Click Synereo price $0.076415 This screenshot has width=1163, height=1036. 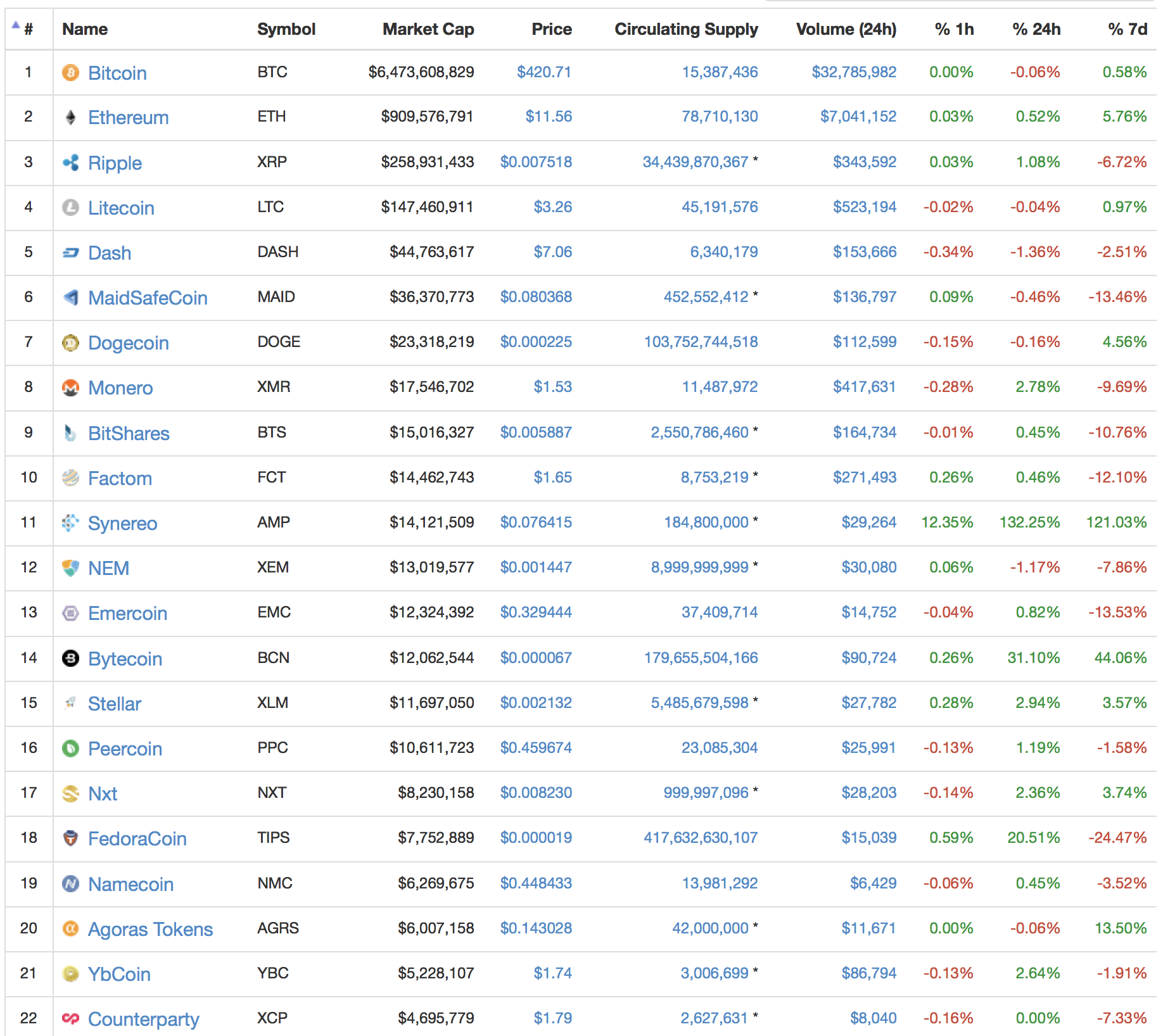pyautogui.click(x=536, y=522)
